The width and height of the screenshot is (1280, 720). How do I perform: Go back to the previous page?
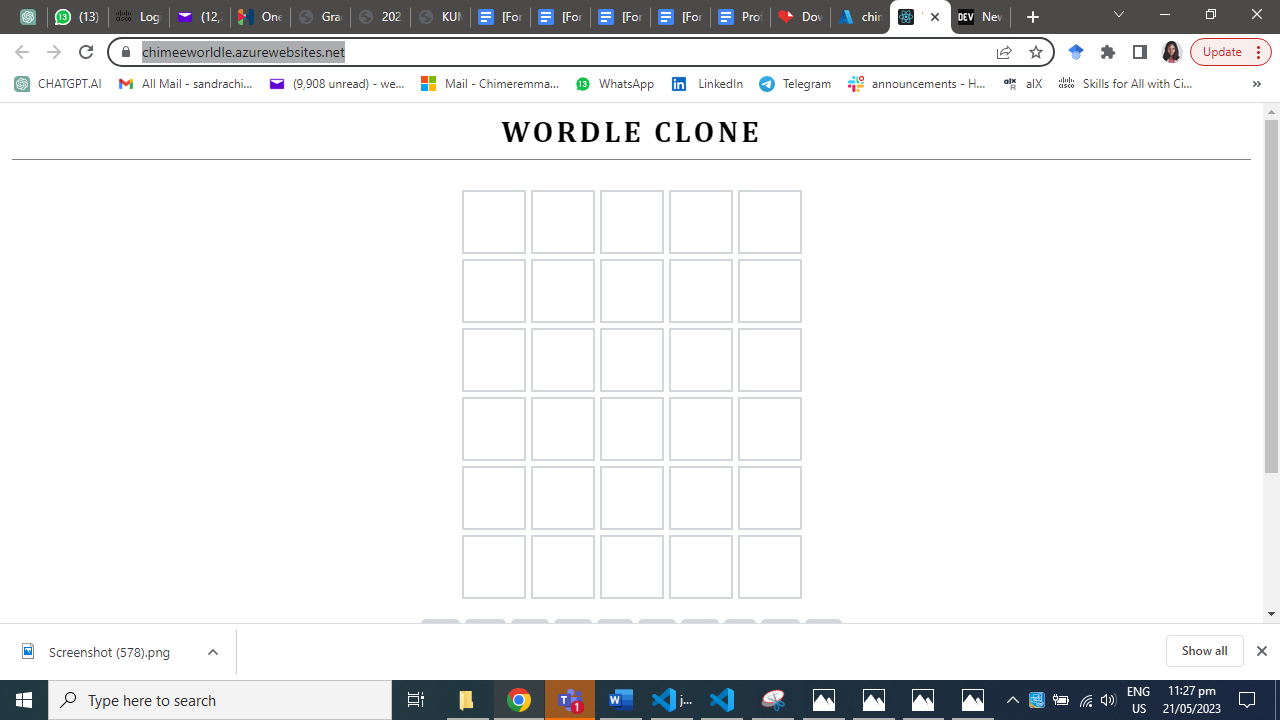click(22, 52)
